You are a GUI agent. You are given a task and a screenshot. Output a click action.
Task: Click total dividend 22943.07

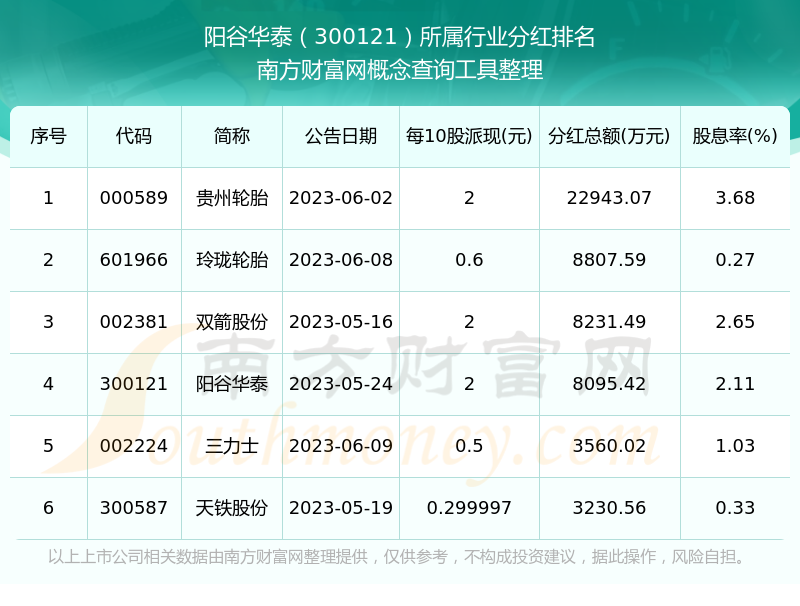tap(609, 198)
